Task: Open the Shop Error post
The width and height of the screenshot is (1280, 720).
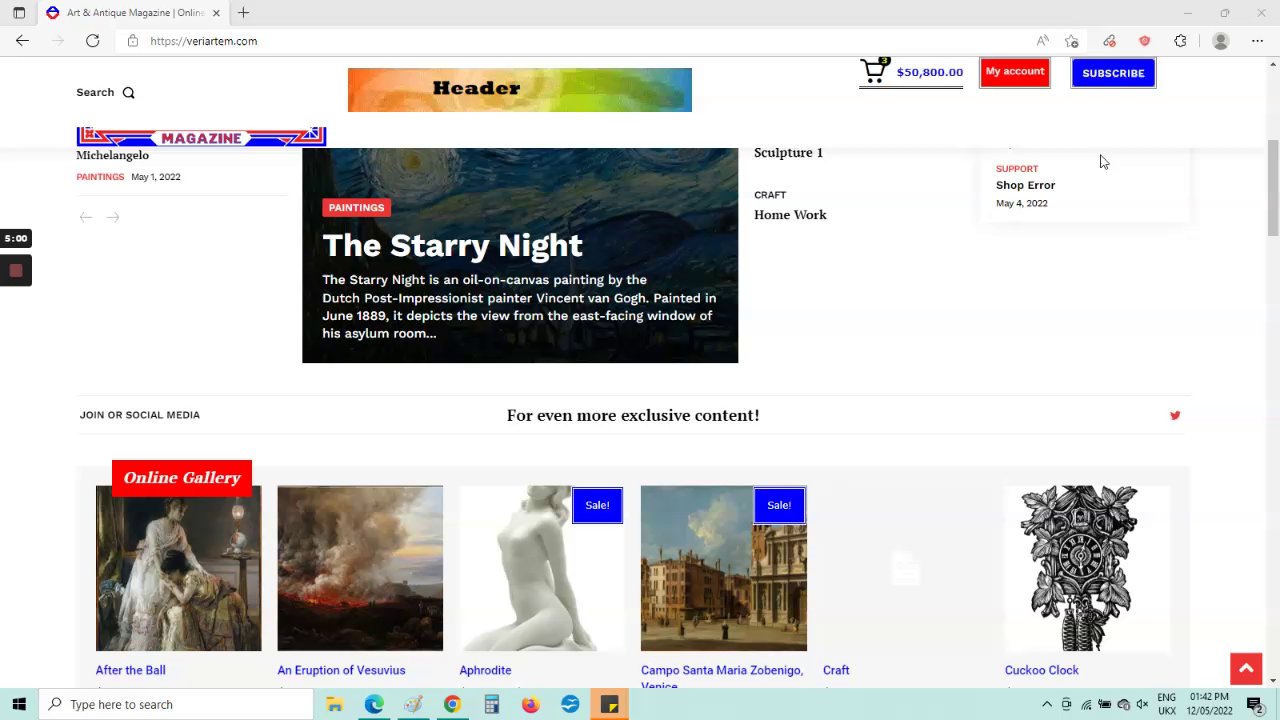Action: point(1025,185)
